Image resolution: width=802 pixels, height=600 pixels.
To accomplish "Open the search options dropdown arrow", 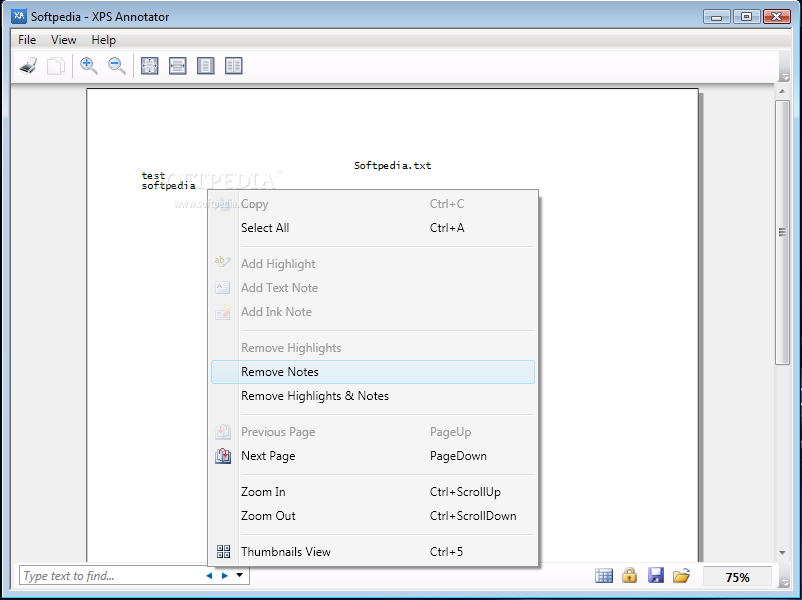I will pos(239,576).
